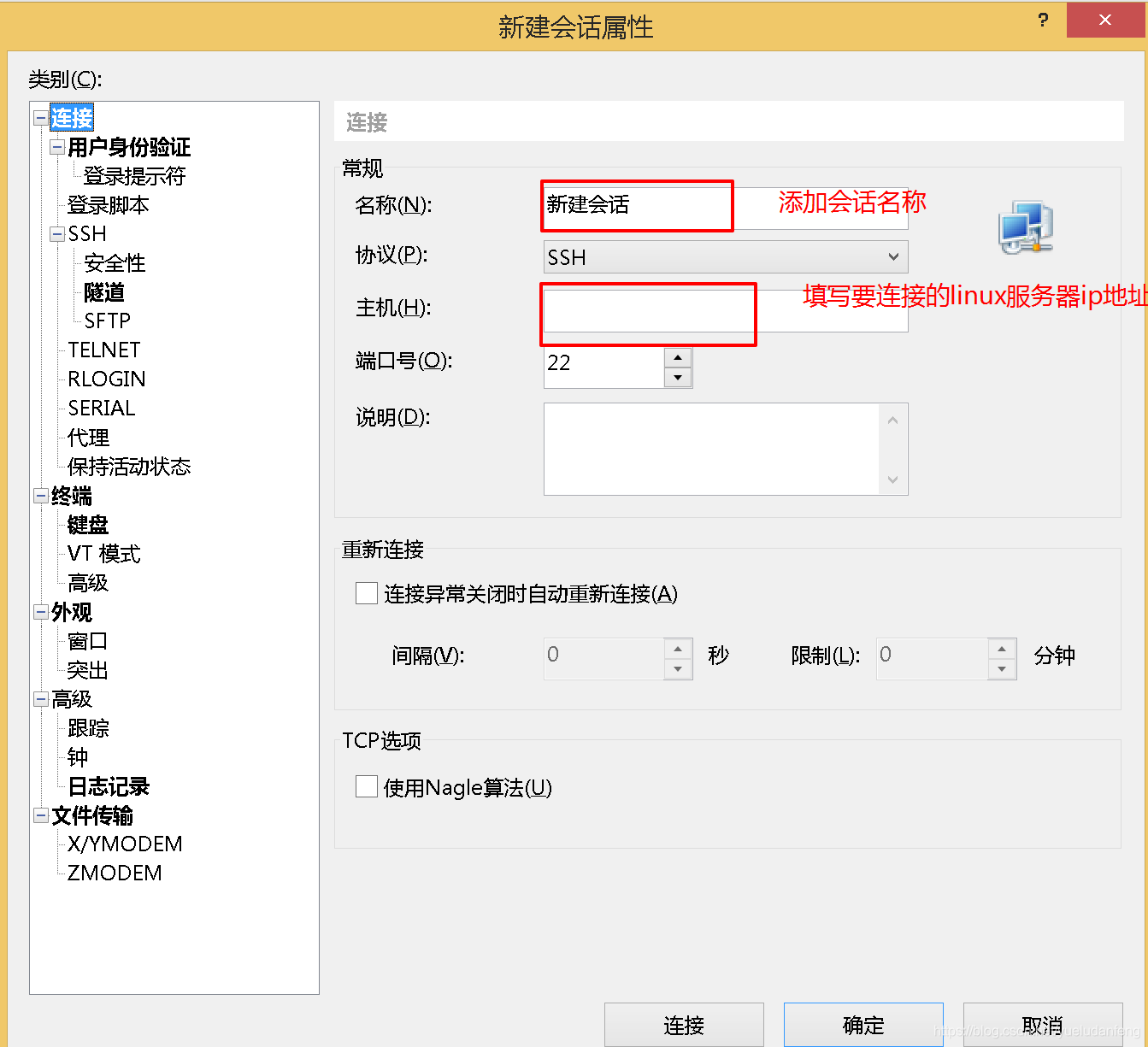This screenshot has height=1047, width=1148.
Task: Collapse the 文件传输 tree node
Action: tap(41, 815)
